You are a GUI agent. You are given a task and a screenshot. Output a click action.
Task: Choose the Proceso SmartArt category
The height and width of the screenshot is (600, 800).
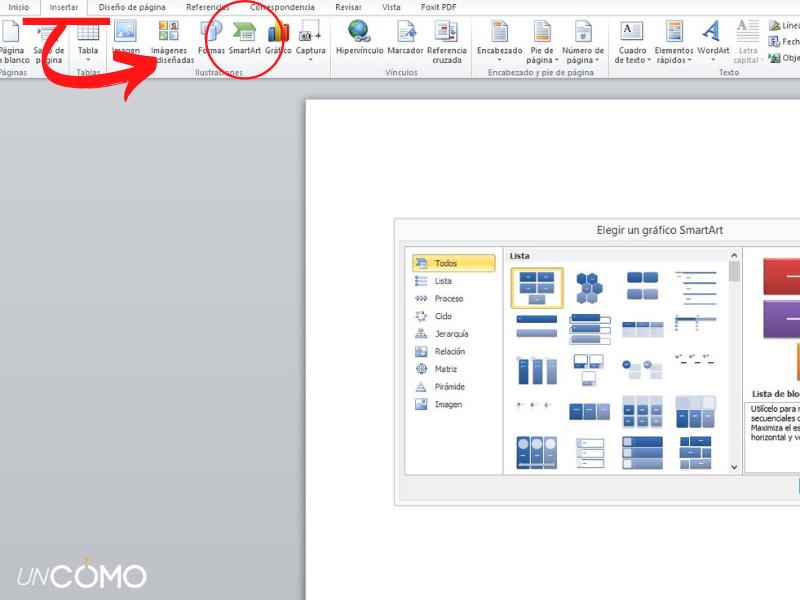[449, 299]
